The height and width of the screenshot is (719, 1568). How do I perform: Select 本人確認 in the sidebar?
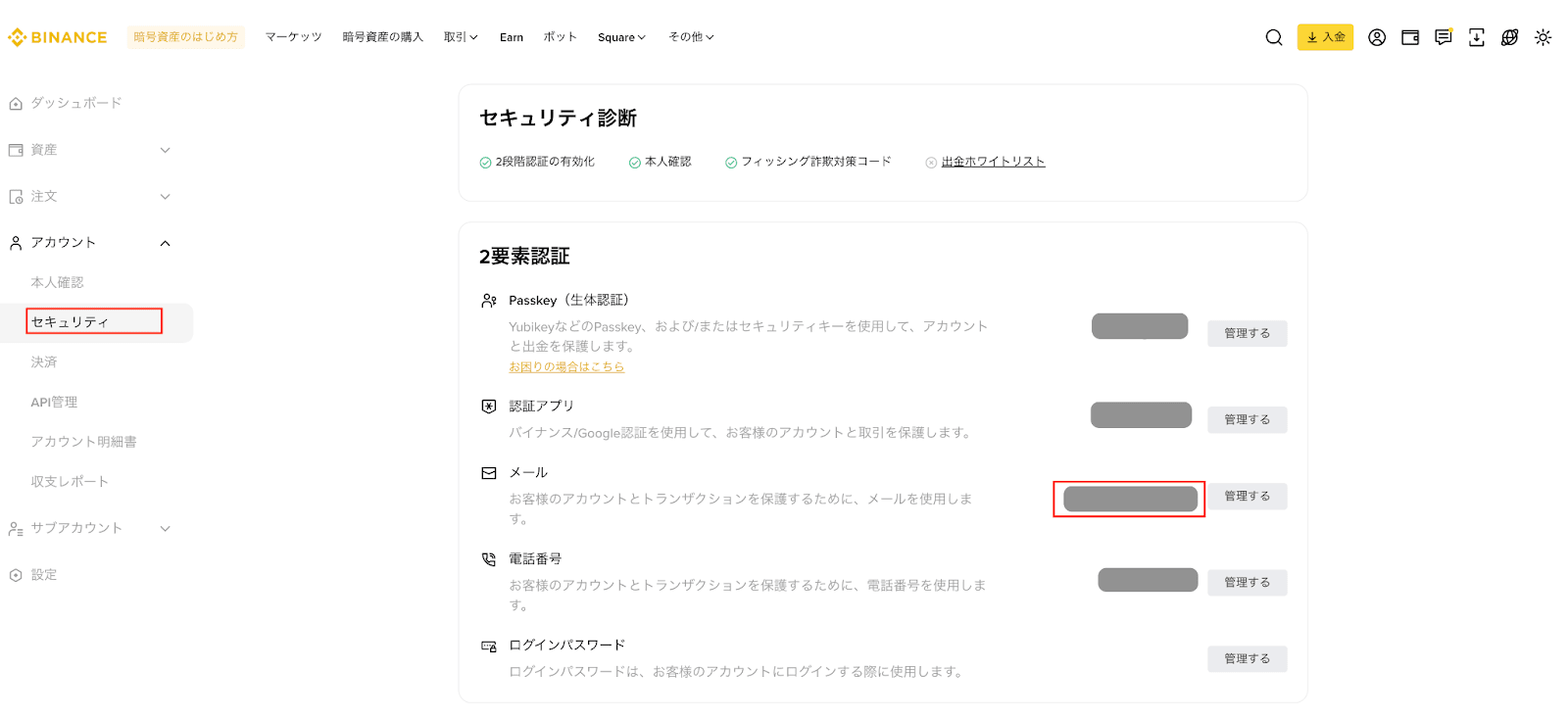click(x=57, y=282)
